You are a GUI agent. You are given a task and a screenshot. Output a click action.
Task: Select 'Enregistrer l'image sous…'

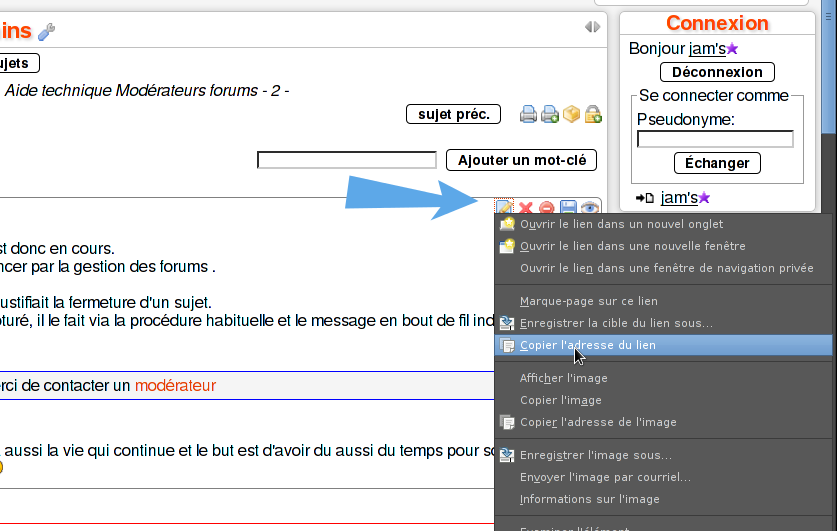coord(664,455)
